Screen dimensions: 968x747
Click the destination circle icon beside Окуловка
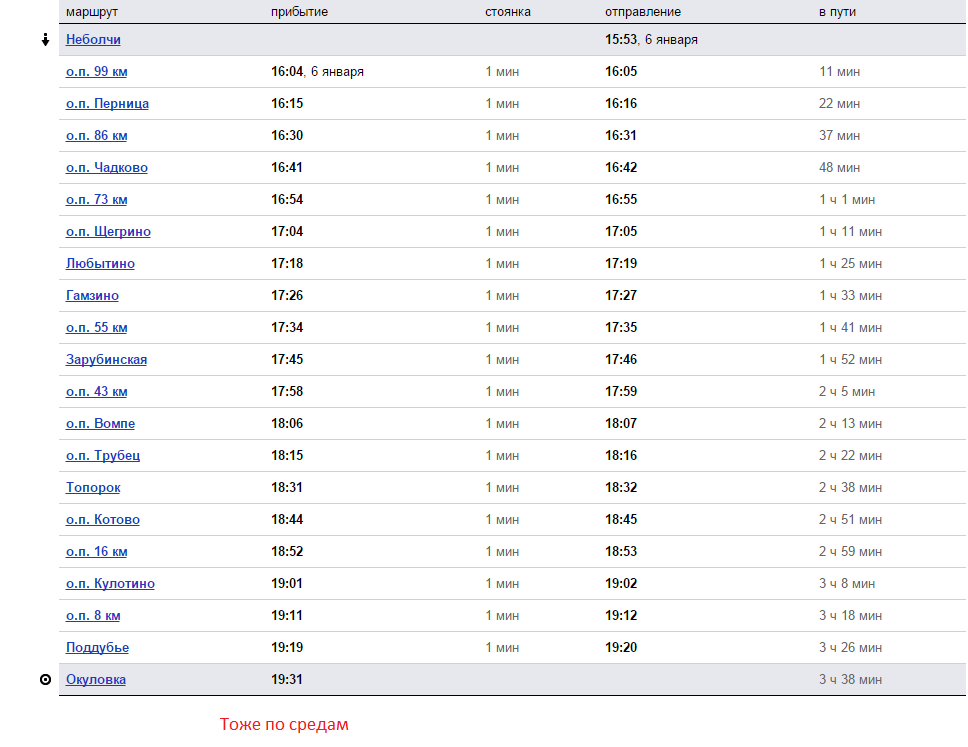point(45,680)
